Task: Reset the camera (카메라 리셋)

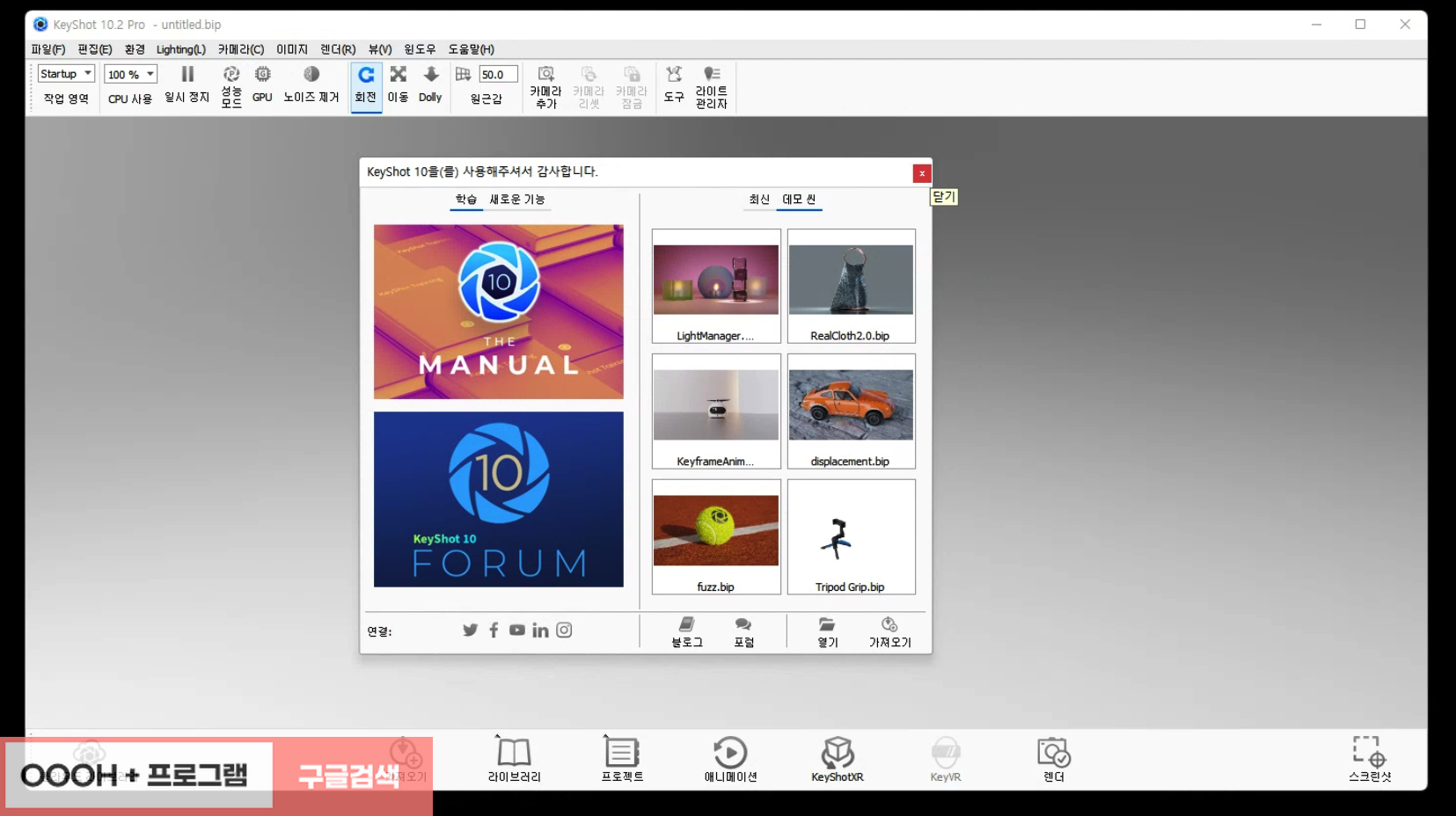Action: pyautogui.click(x=589, y=86)
